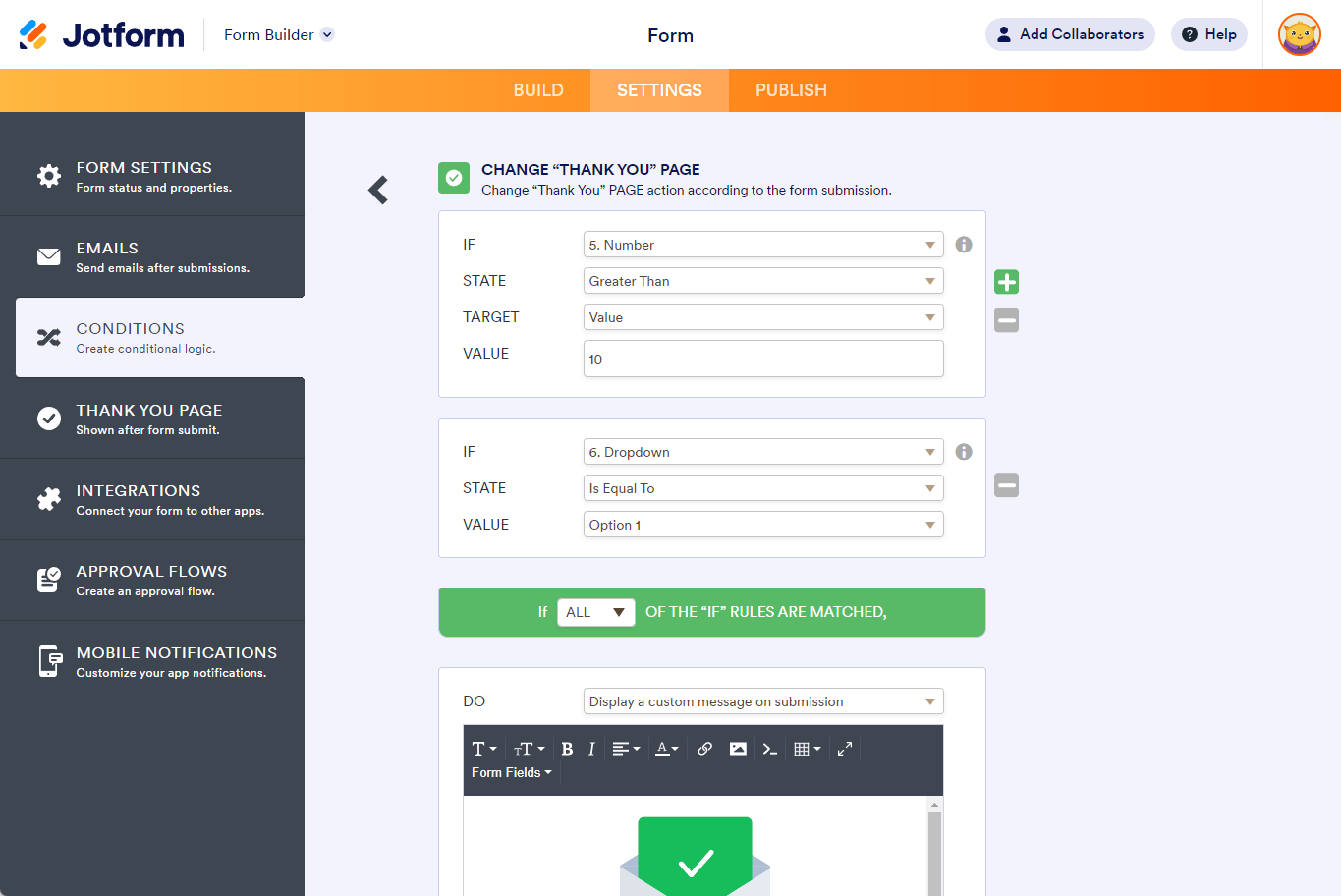This screenshot has width=1341, height=896.
Task: Click the Mobile Notifications sidebar label
Action: 177,653
